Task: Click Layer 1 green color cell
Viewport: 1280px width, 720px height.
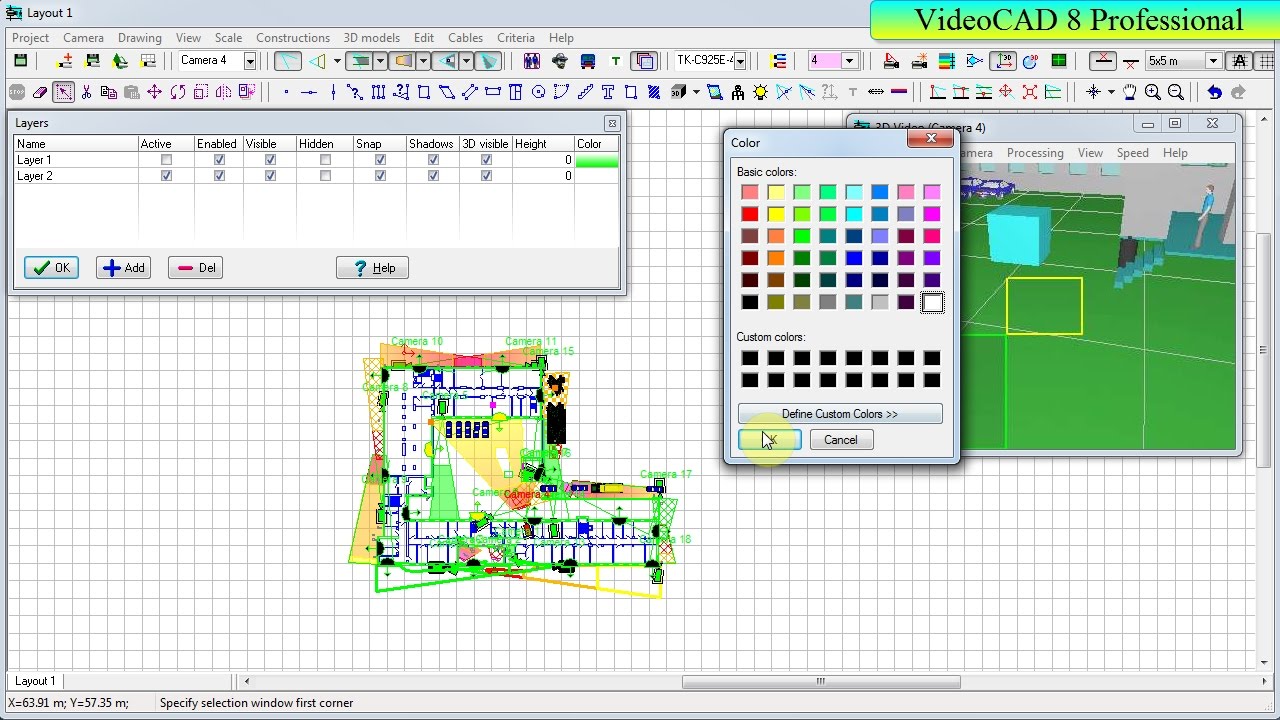Action: [x=596, y=160]
